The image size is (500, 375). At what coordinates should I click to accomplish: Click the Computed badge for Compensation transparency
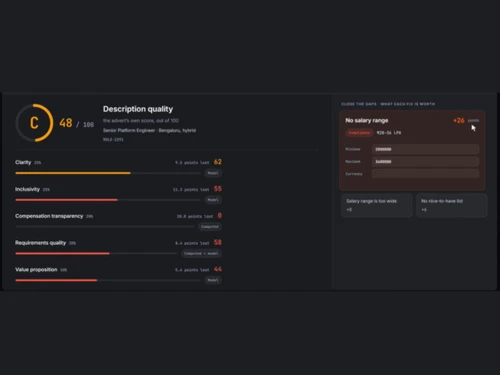click(x=210, y=227)
